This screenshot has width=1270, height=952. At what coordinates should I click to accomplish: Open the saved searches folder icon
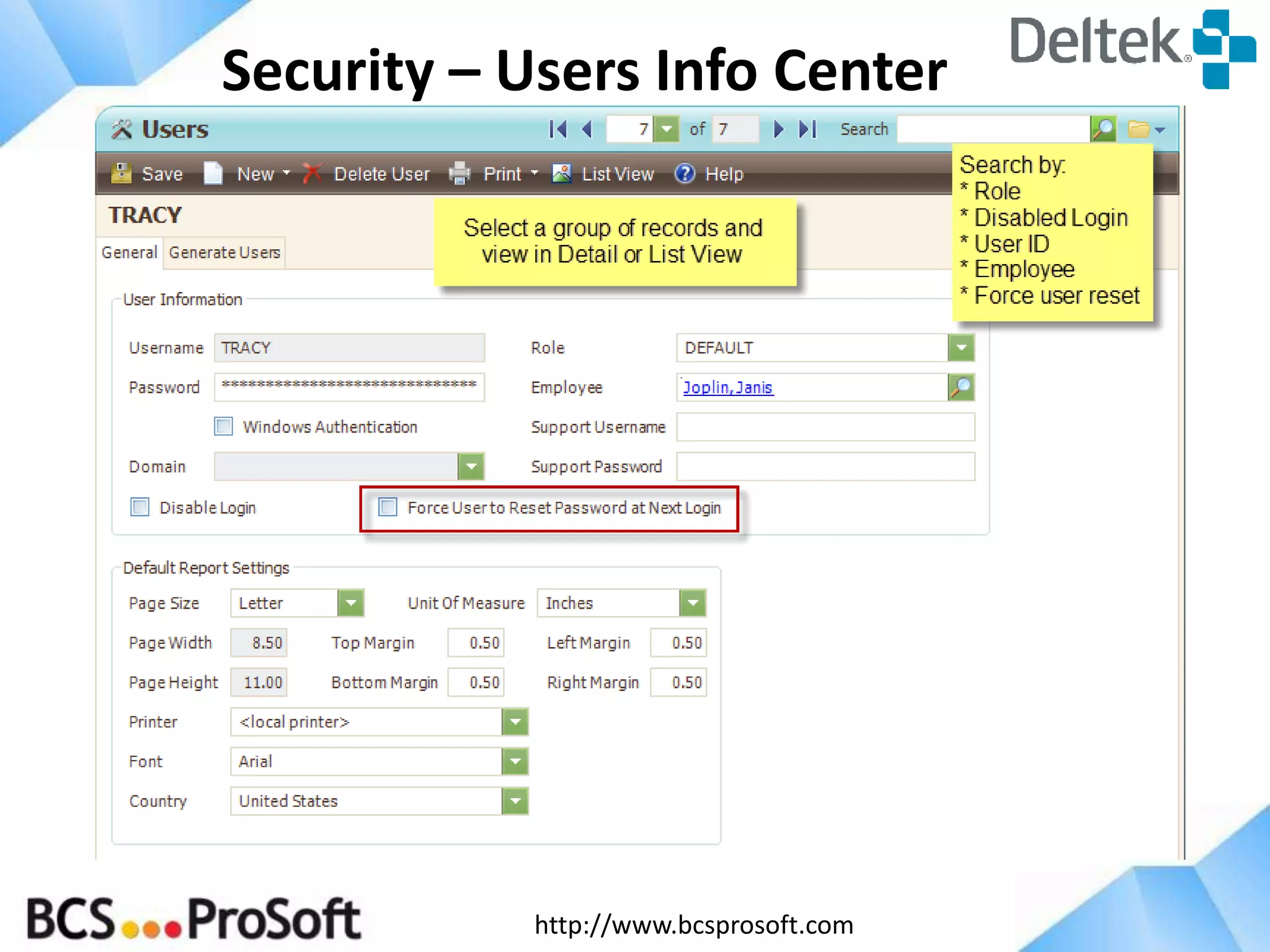tap(1139, 130)
